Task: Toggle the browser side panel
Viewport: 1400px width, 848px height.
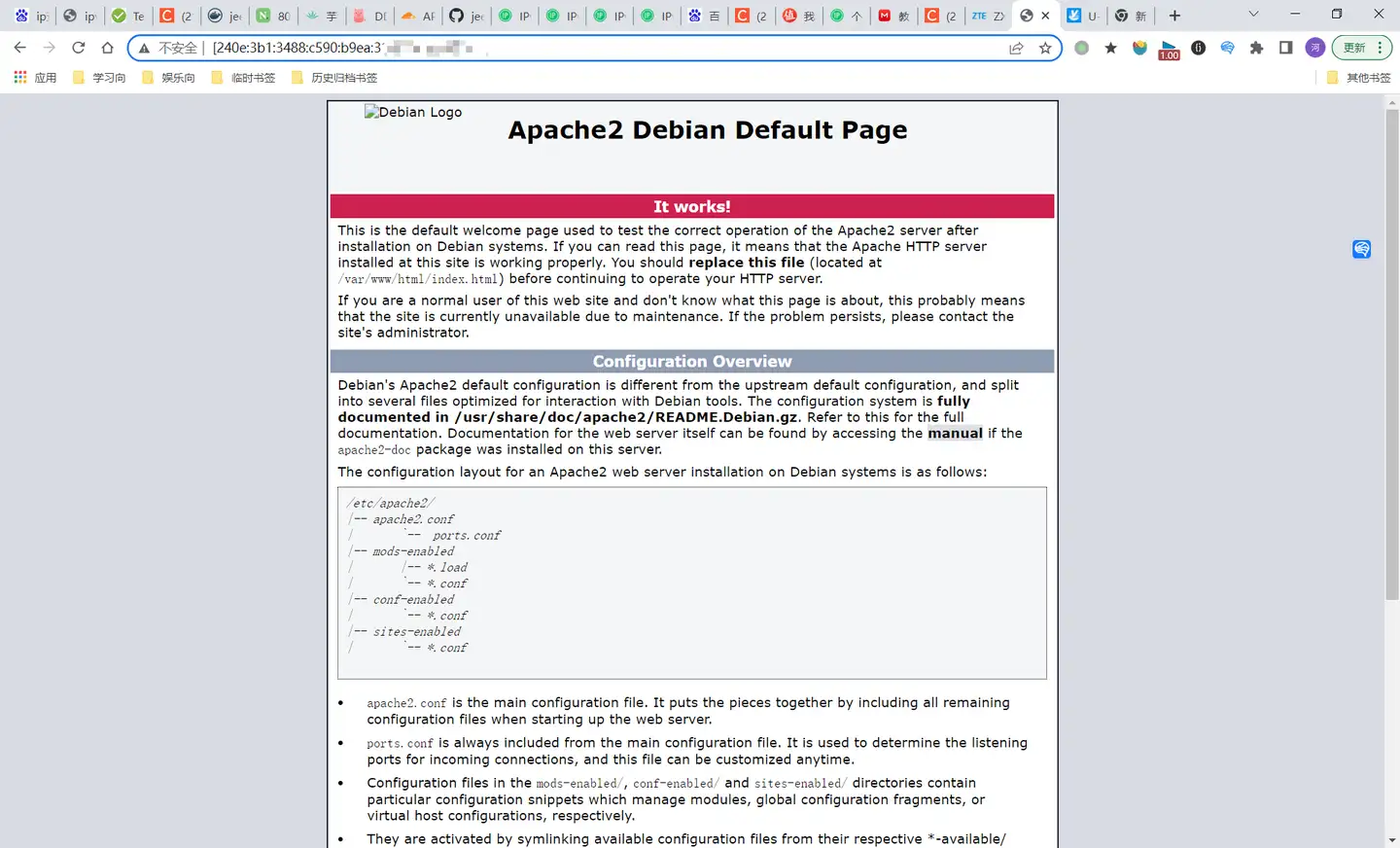Action: pos(1286,48)
